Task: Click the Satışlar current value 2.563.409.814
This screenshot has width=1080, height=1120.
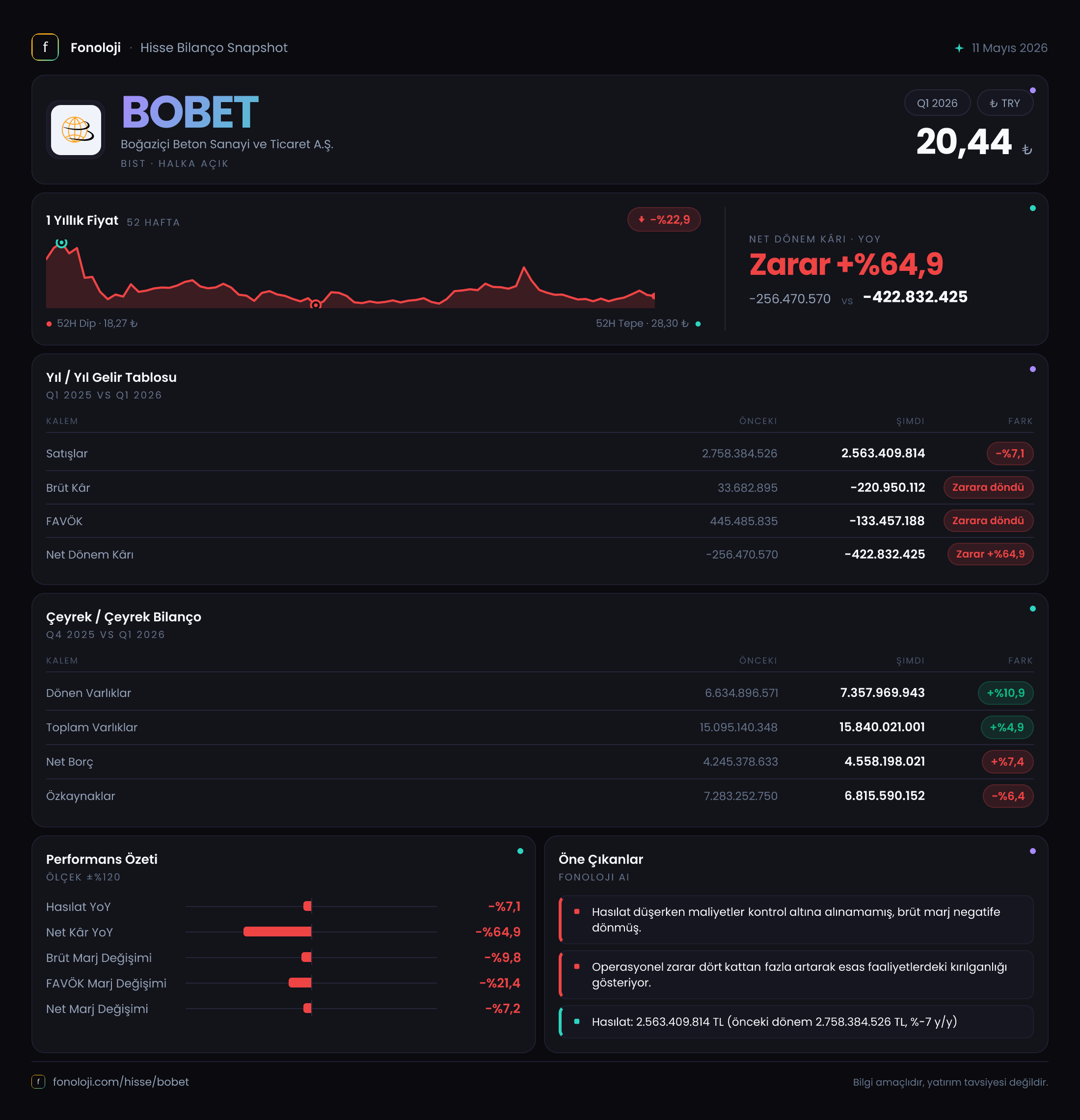Action: [883, 453]
